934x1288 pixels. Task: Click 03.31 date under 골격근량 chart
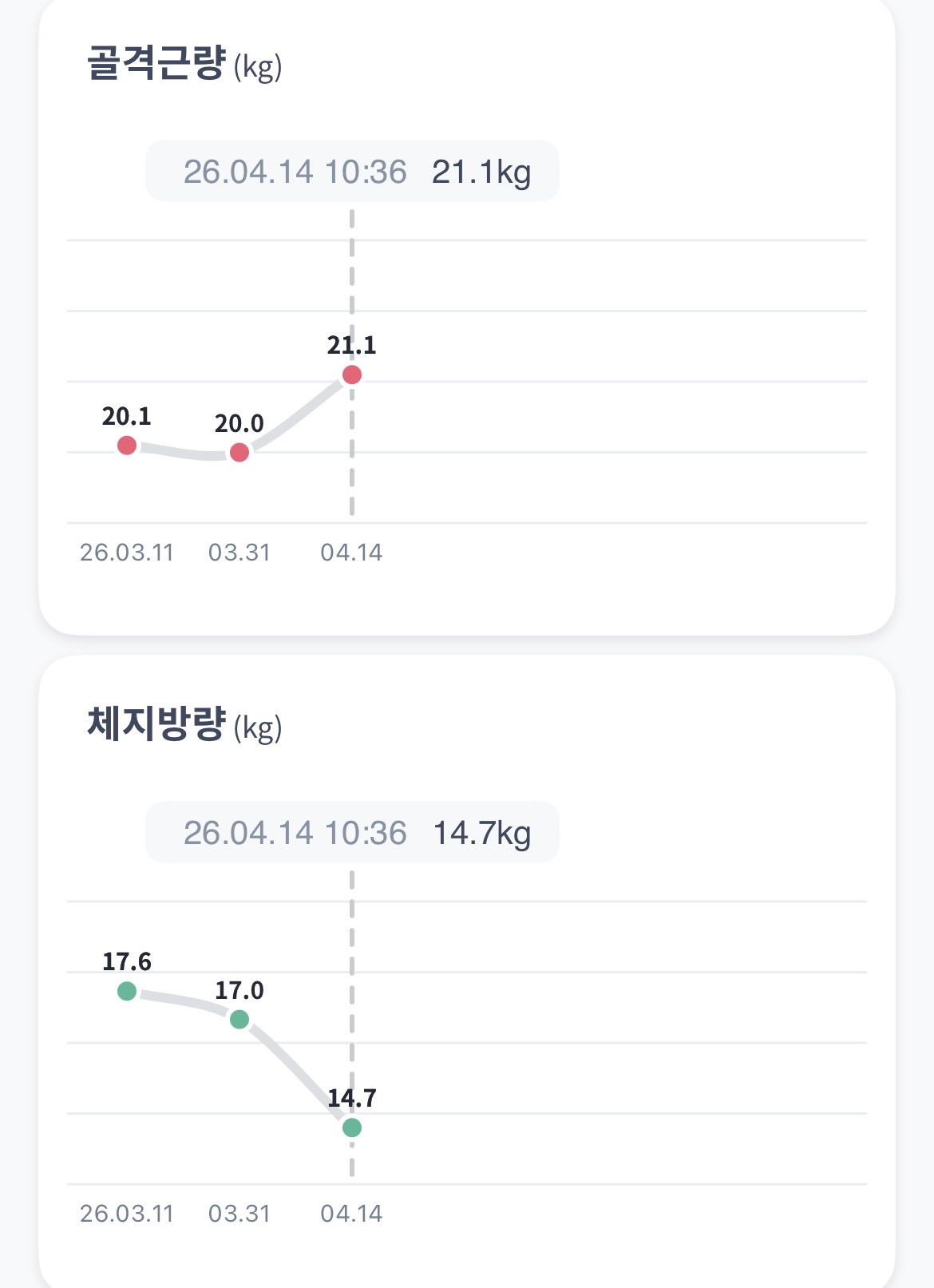239,553
